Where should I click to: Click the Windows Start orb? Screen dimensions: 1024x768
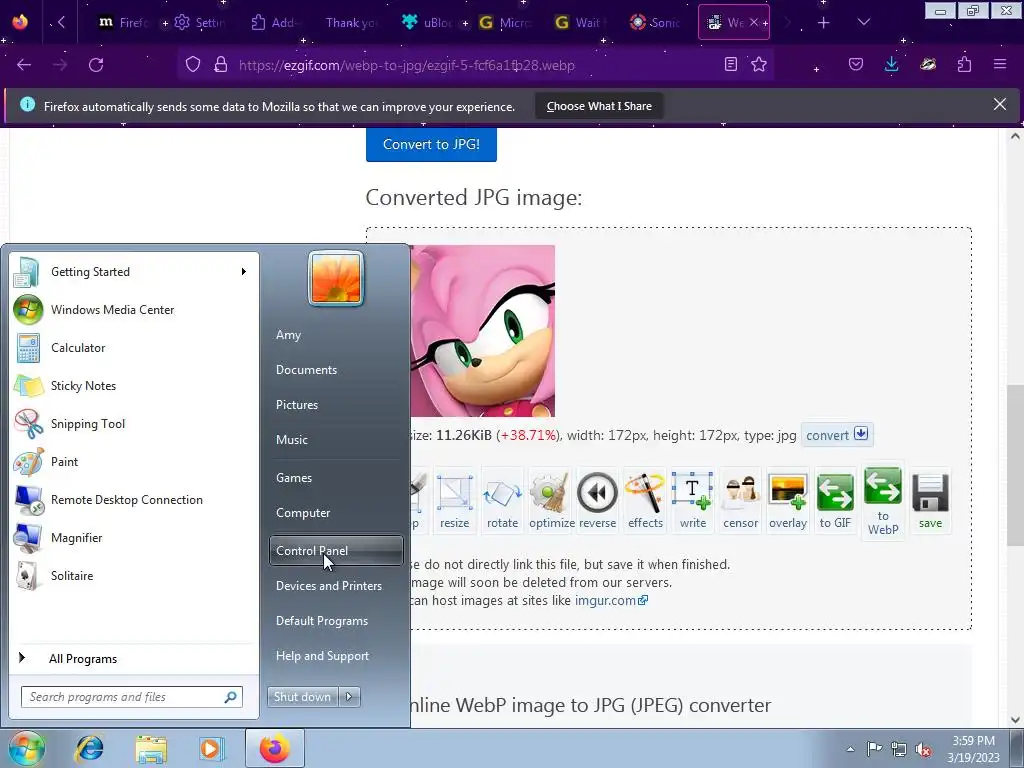coord(27,748)
